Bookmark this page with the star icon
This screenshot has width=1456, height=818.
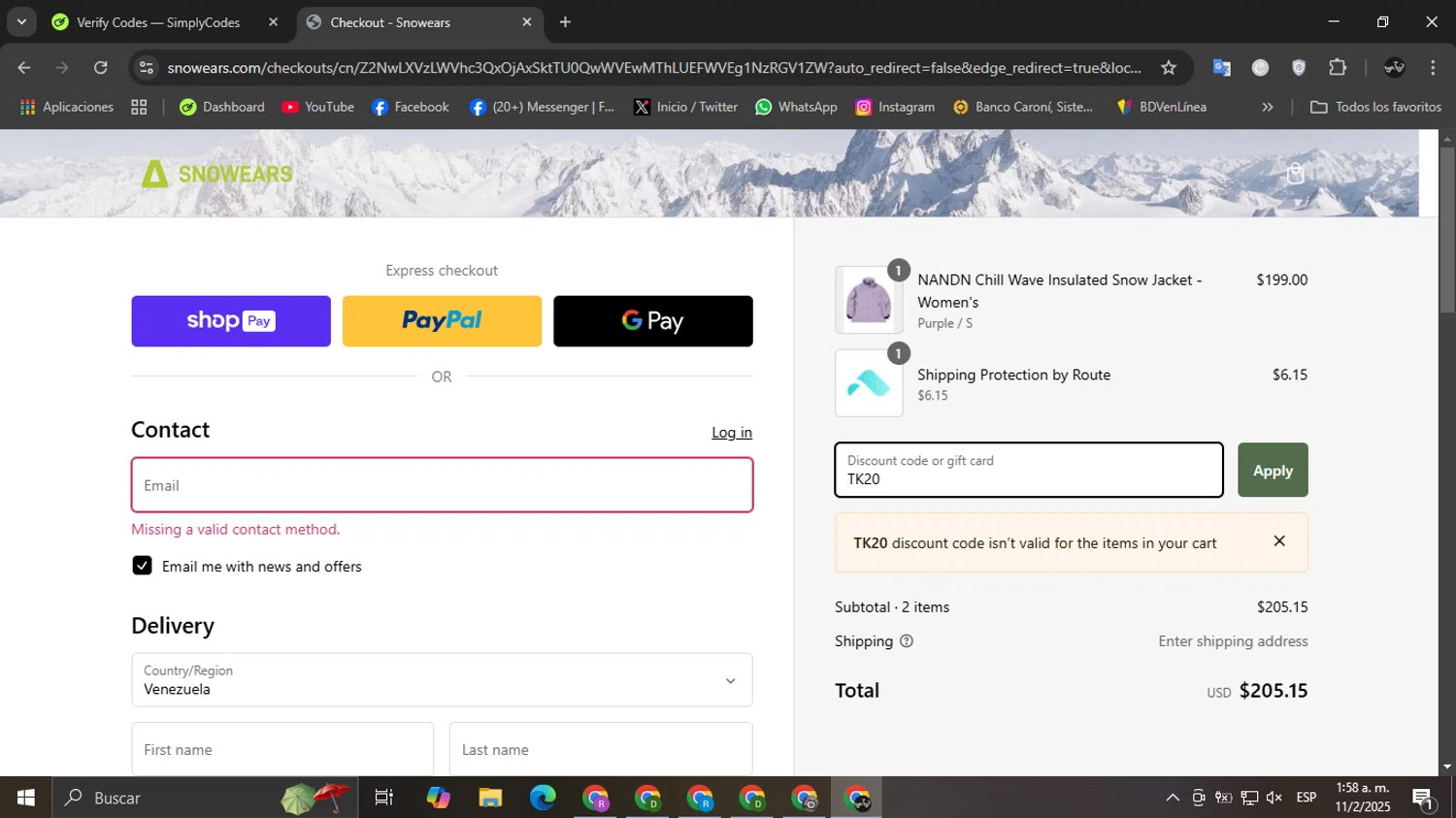1169,68
